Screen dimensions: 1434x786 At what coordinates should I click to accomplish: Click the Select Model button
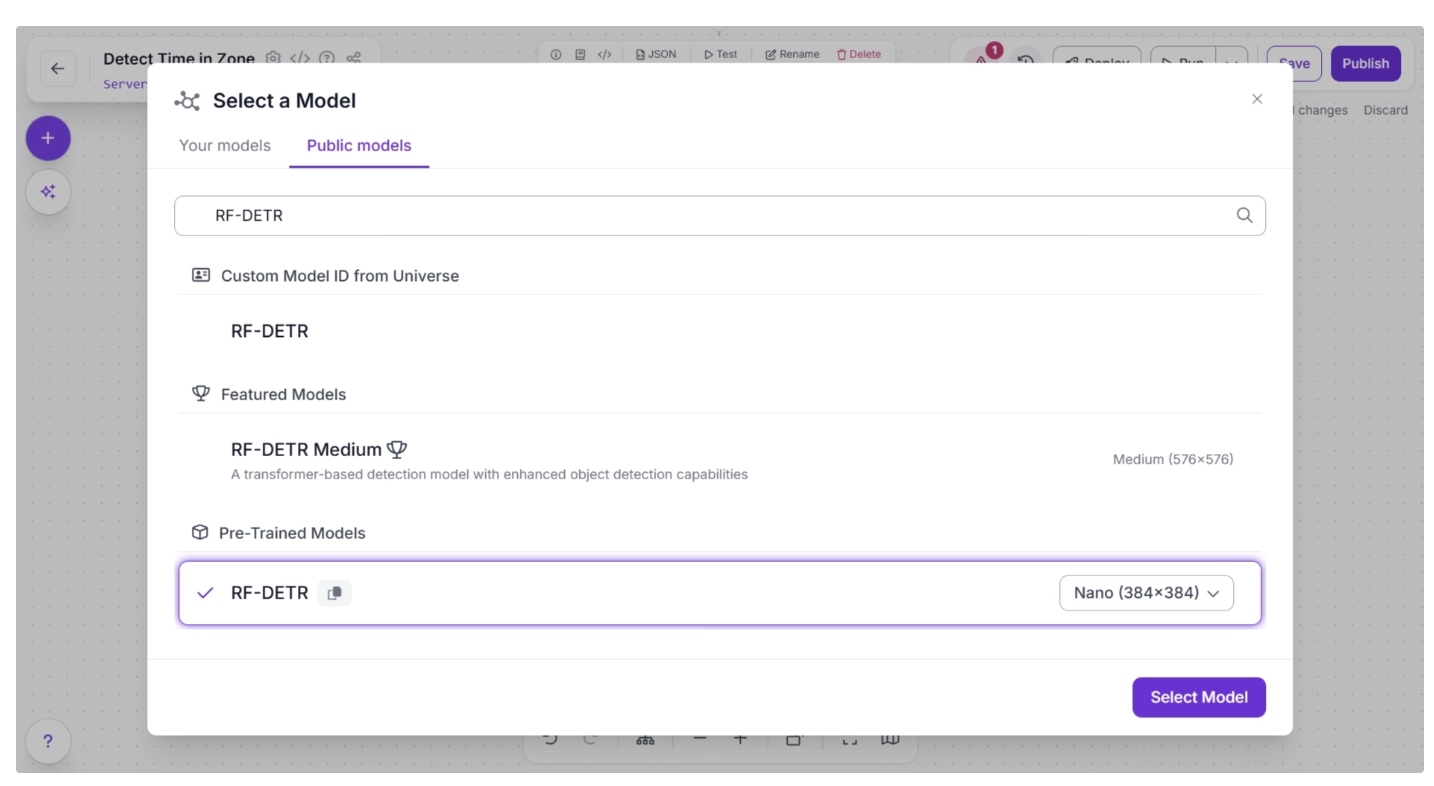(1198, 697)
